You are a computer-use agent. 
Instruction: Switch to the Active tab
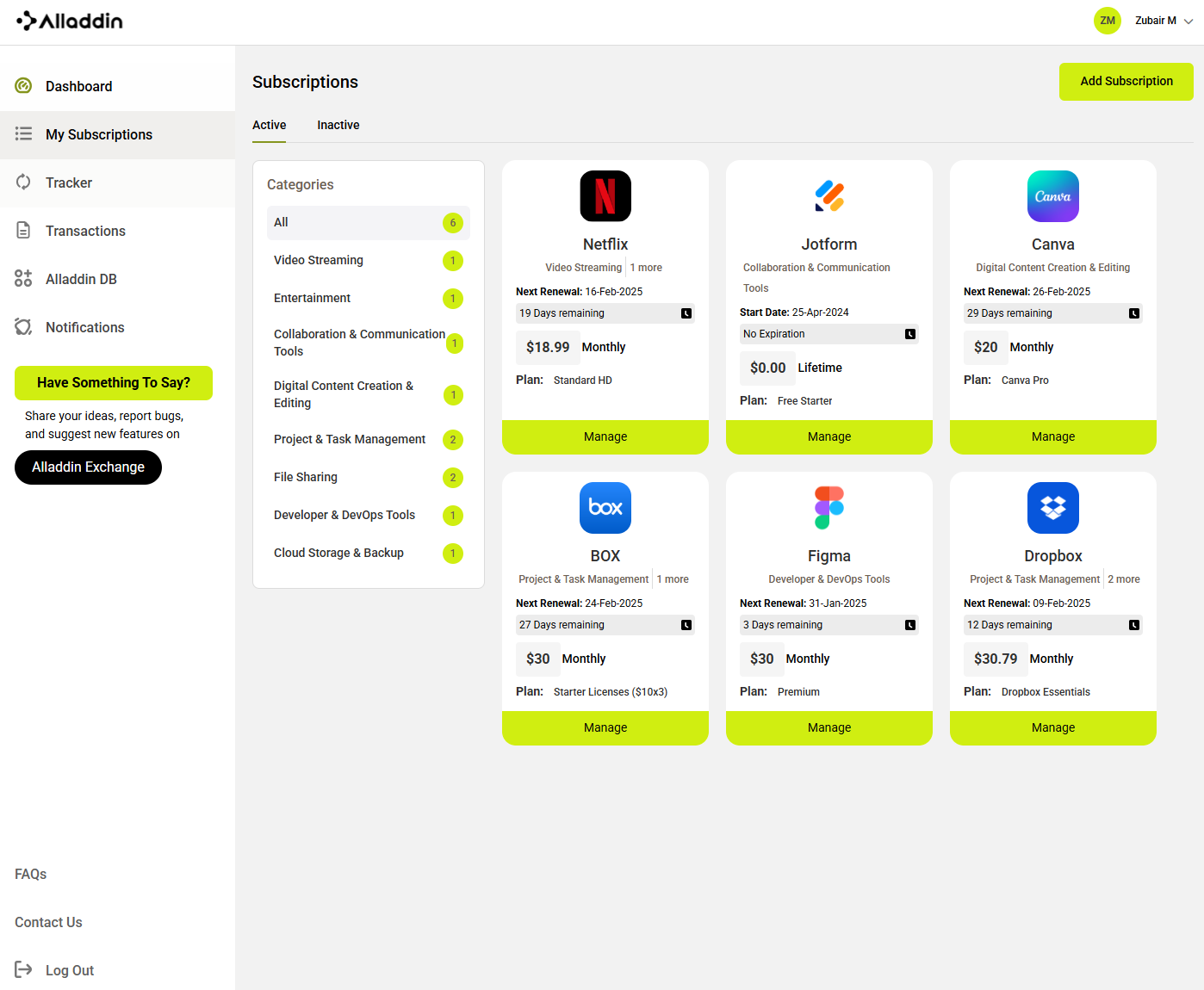click(270, 125)
